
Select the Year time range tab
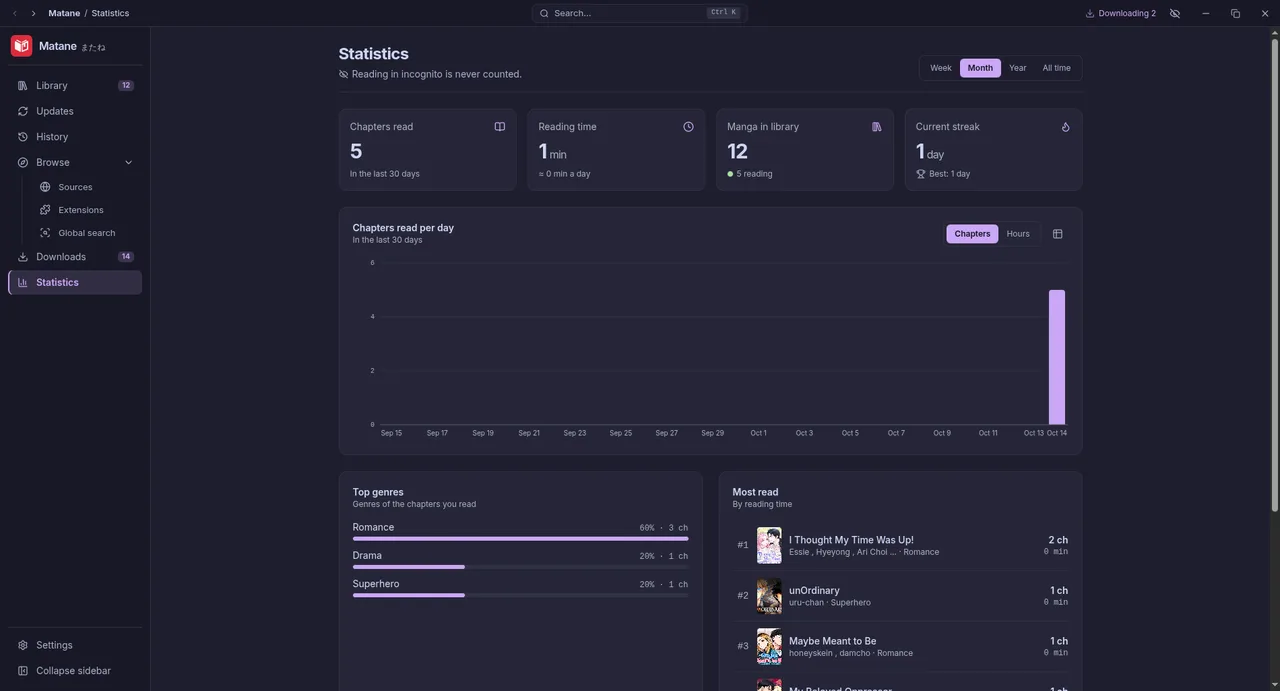click(x=1018, y=68)
